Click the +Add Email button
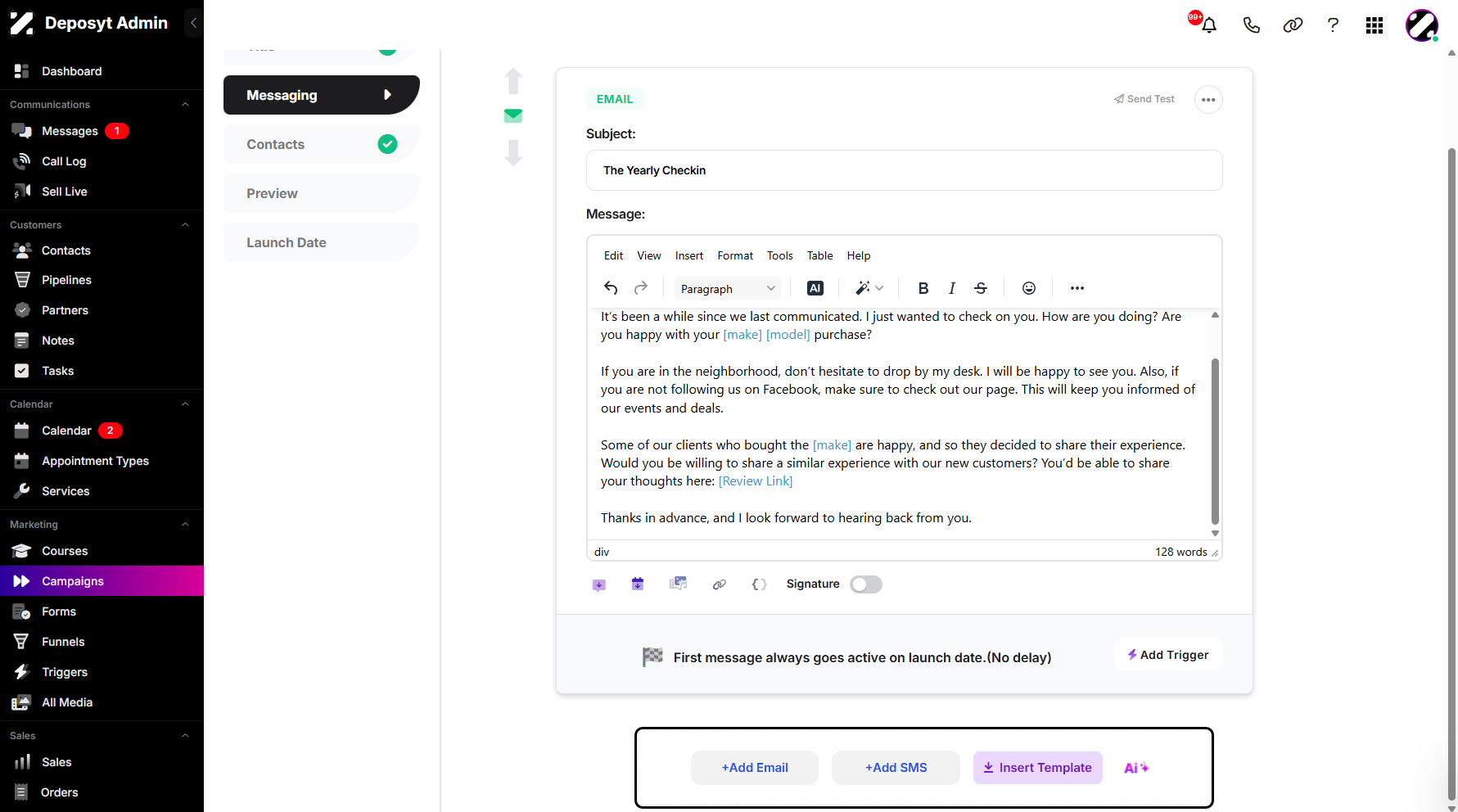This screenshot has height=812, width=1458. tap(755, 768)
